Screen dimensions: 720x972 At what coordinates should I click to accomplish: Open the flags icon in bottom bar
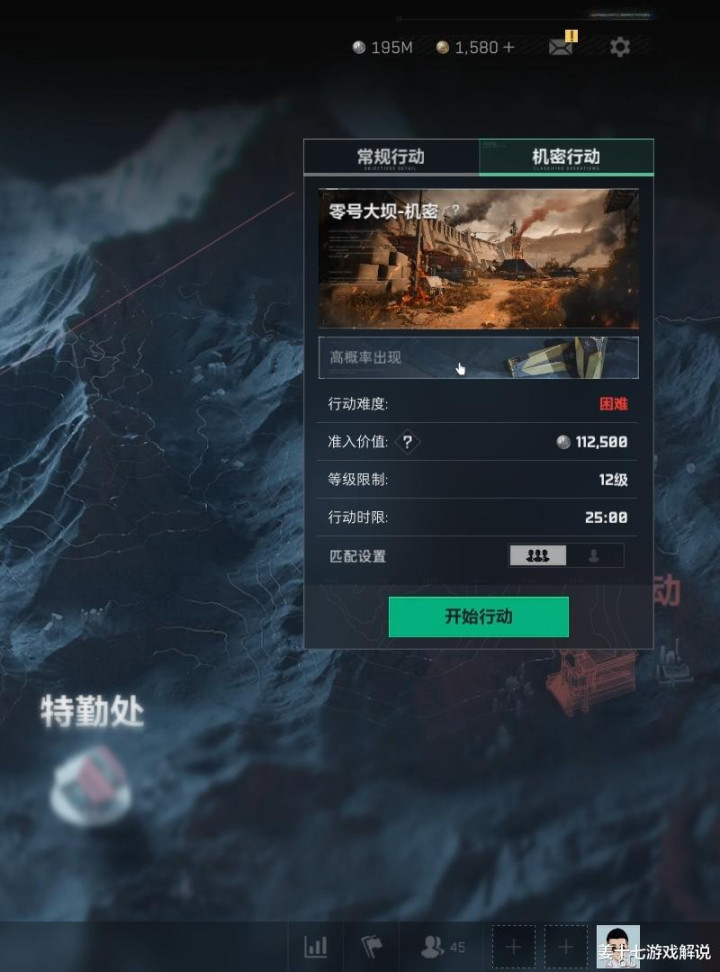coord(371,947)
